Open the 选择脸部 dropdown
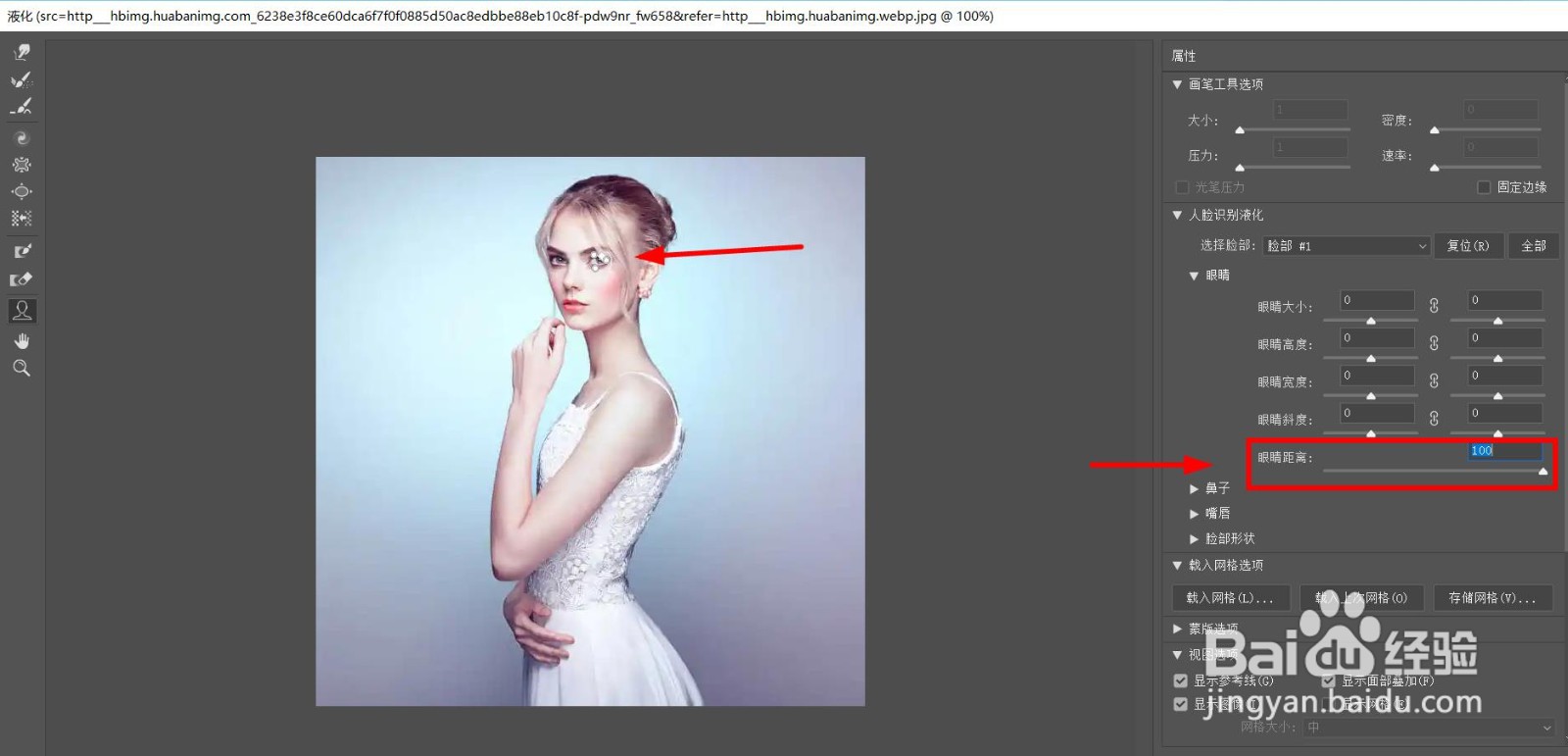1568x756 pixels. click(1347, 245)
